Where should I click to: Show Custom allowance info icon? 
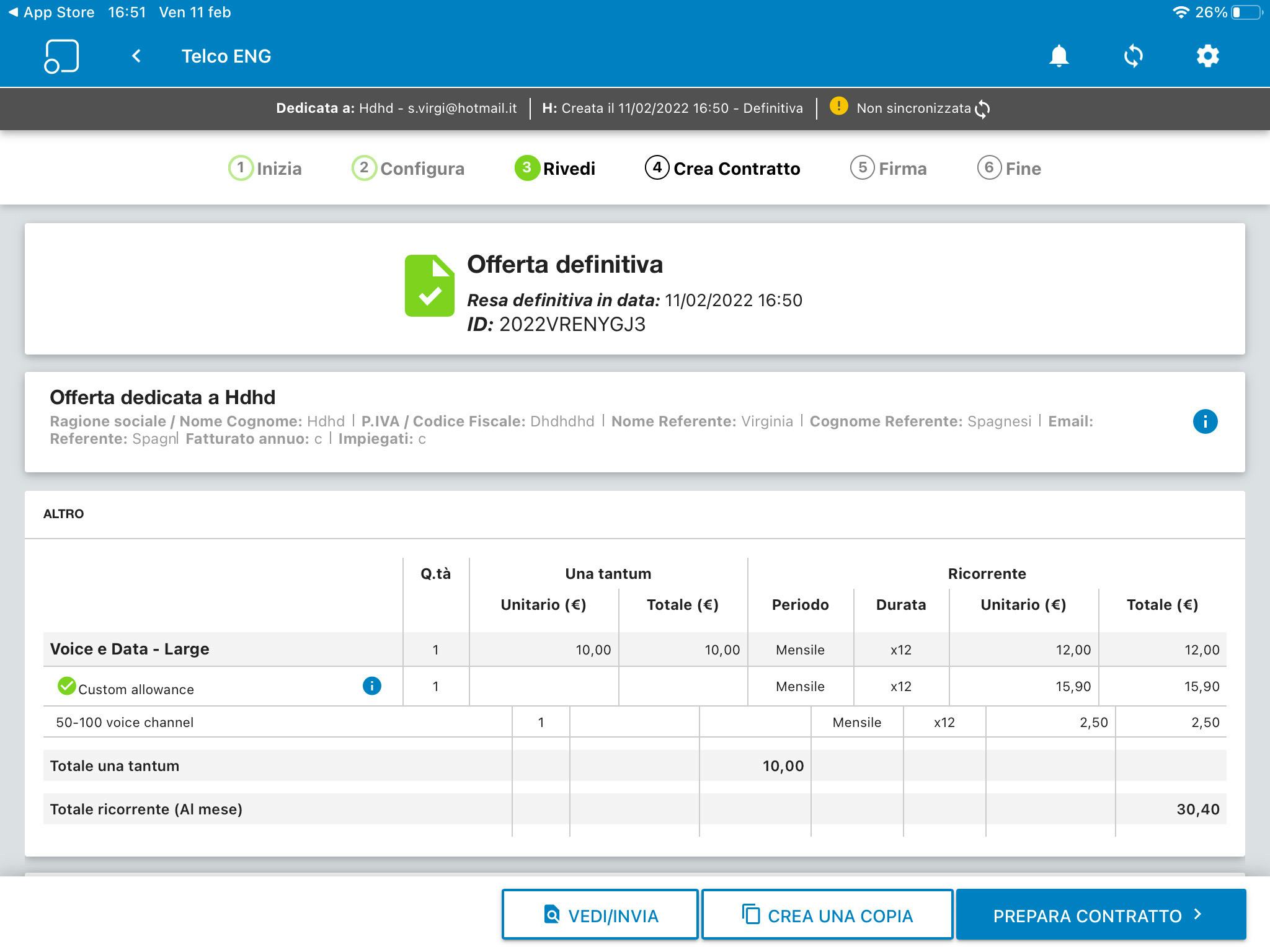click(371, 686)
